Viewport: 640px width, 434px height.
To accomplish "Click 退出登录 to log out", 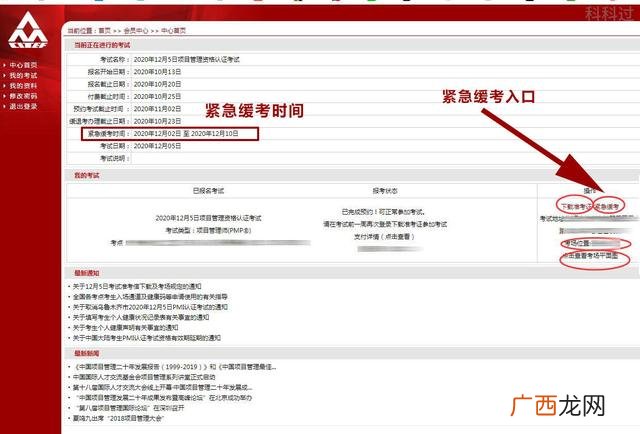I will (23, 106).
